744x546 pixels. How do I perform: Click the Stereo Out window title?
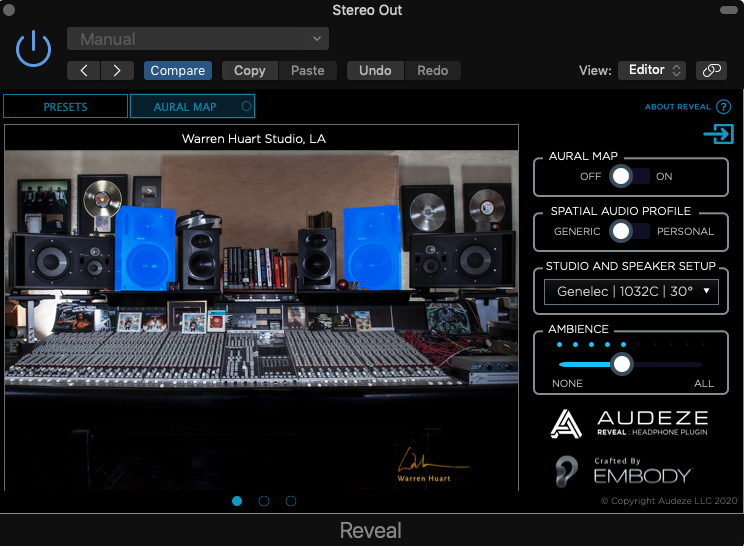(367, 10)
